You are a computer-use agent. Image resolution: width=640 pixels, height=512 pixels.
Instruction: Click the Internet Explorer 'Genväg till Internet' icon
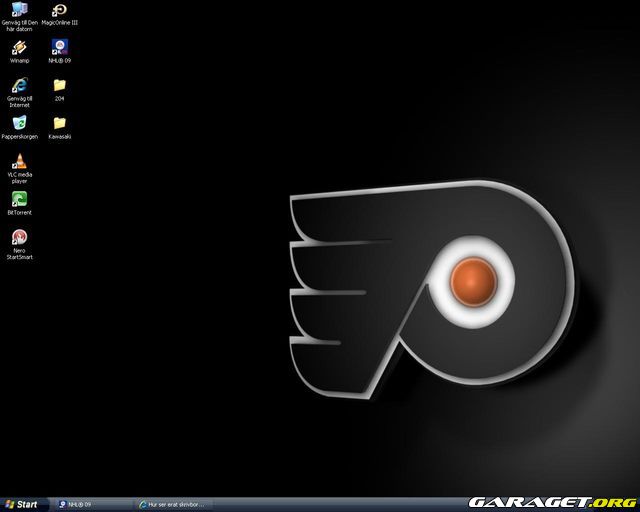pyautogui.click(x=19, y=85)
